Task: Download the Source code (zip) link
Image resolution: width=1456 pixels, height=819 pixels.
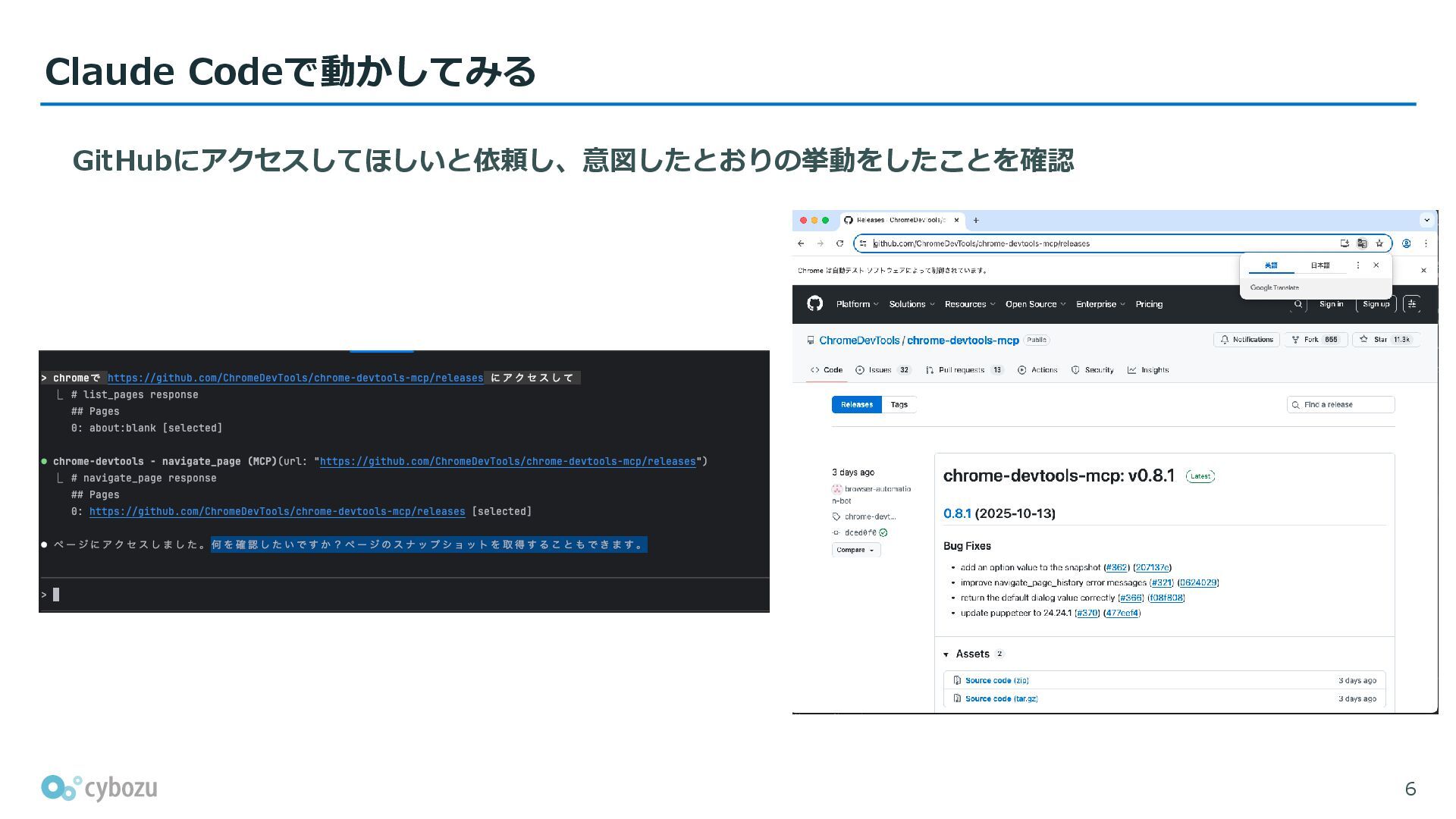Action: [x=996, y=680]
